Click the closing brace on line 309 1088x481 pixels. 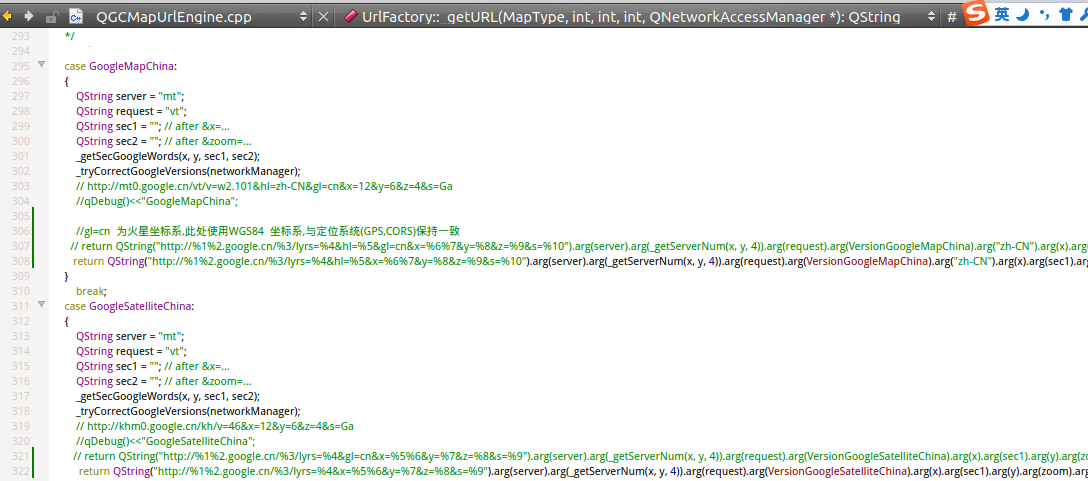pyautogui.click(x=67, y=276)
